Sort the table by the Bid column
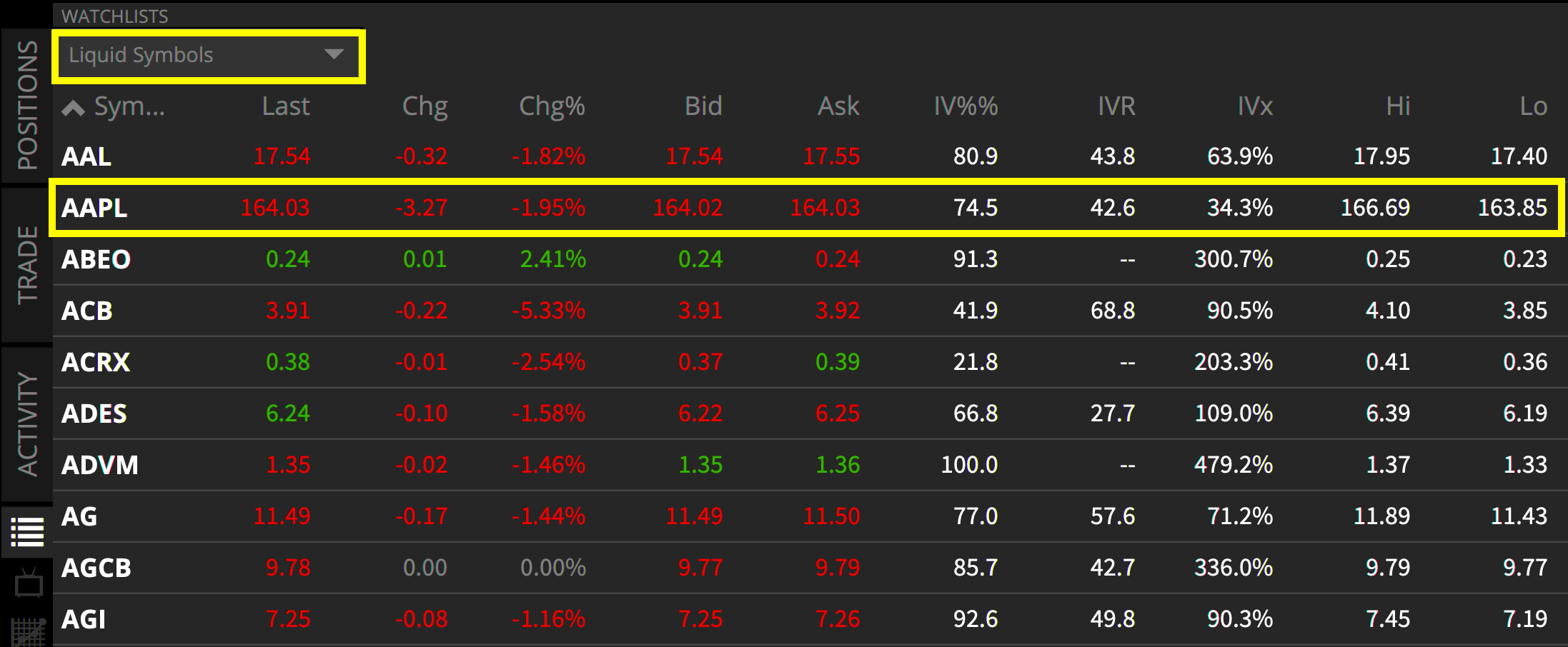This screenshot has height=647, width=1568. click(703, 106)
